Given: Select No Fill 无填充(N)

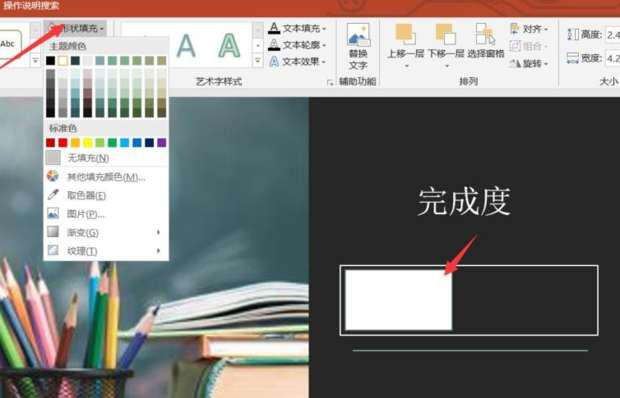Looking at the screenshot, I should (106, 158).
